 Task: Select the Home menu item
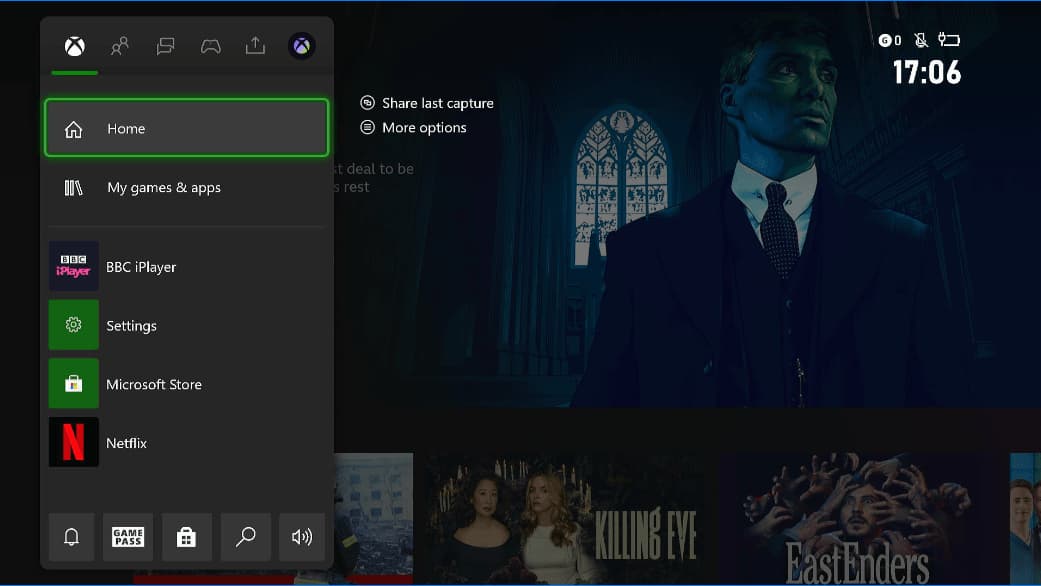click(187, 128)
